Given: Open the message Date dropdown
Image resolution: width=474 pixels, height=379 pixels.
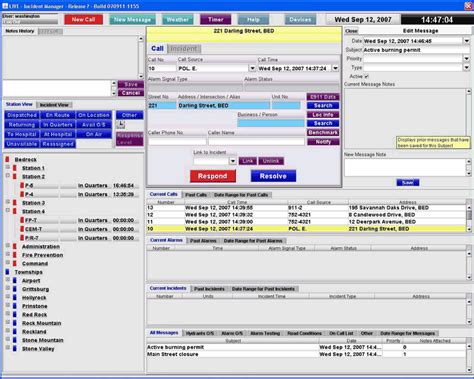Looking at the screenshot, I should tap(466, 41).
